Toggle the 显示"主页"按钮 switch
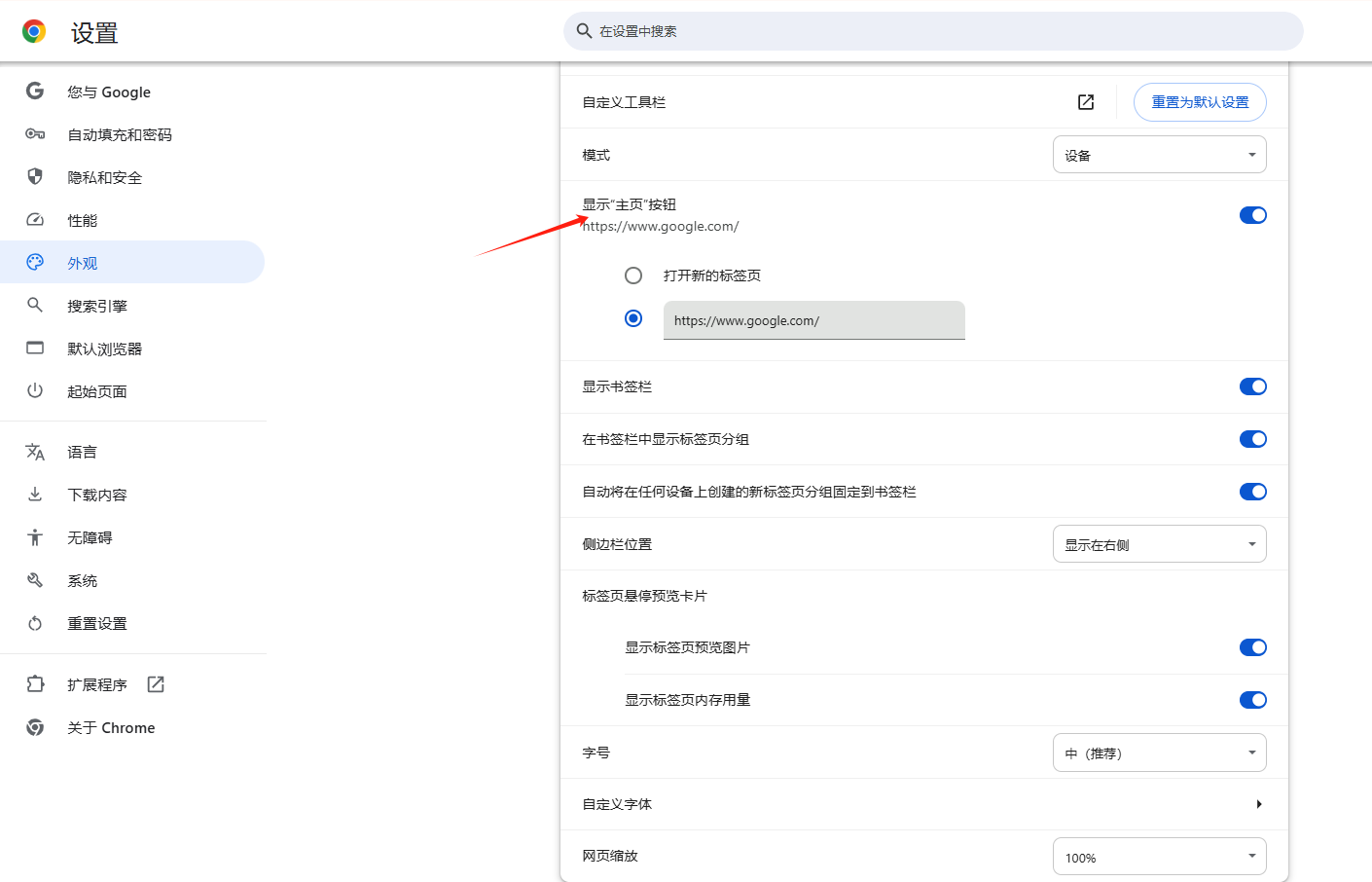This screenshot has height=882, width=1372. (1253, 215)
